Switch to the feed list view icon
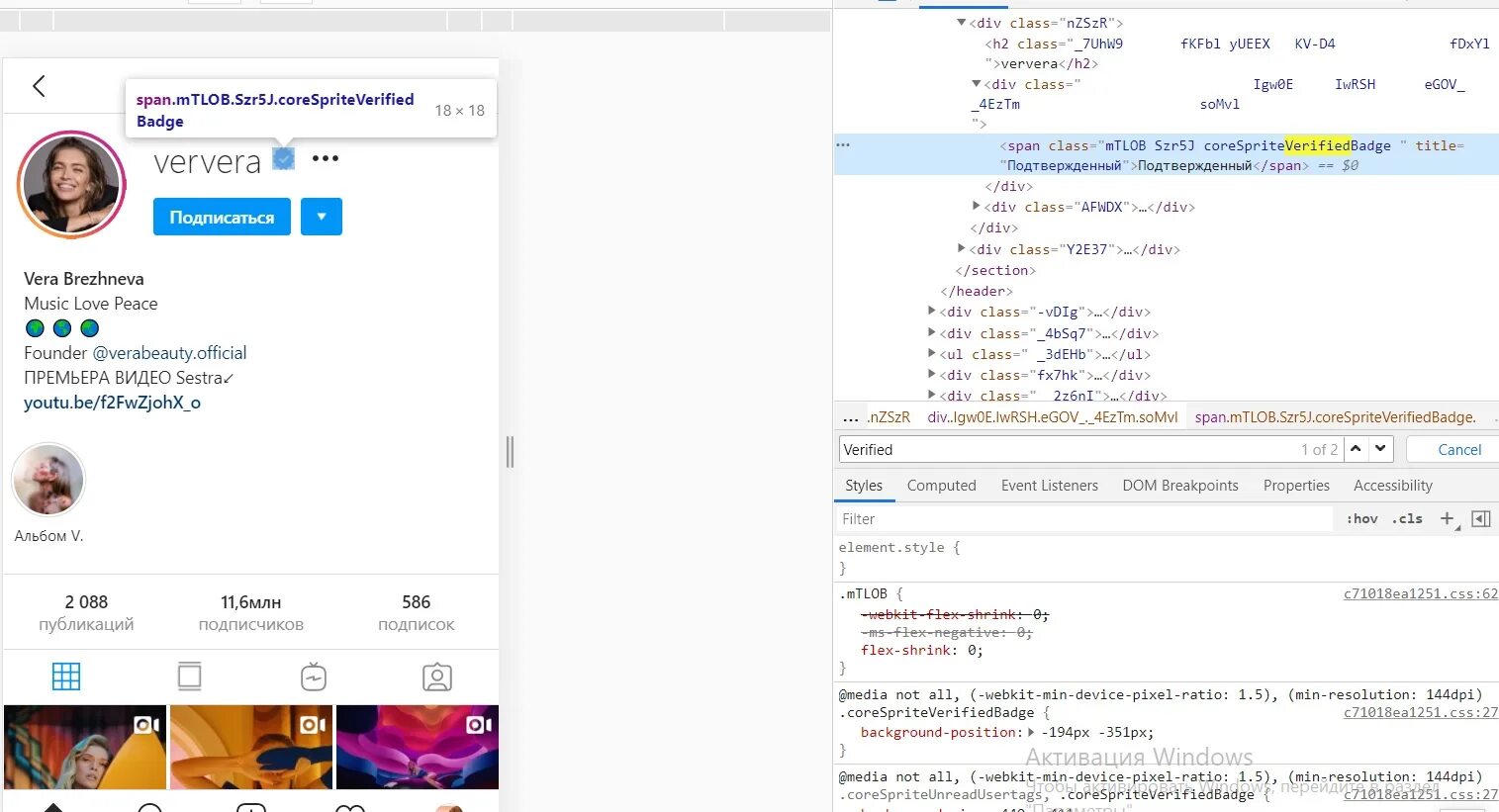Image resolution: width=1499 pixels, height=812 pixels. [x=190, y=677]
